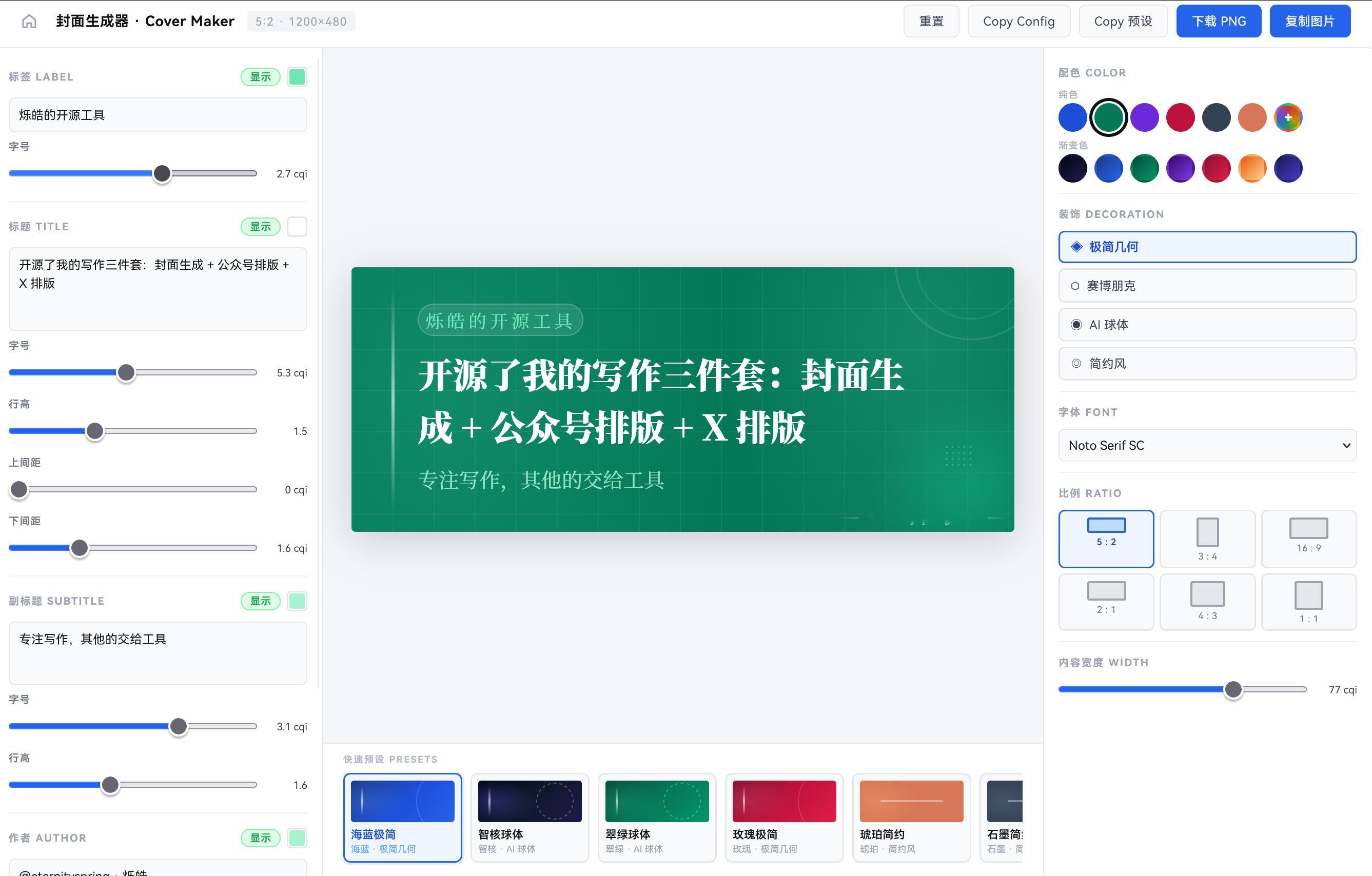This screenshot has height=876, width=1372.
Task: Click the 重置 reset button
Action: click(x=932, y=21)
